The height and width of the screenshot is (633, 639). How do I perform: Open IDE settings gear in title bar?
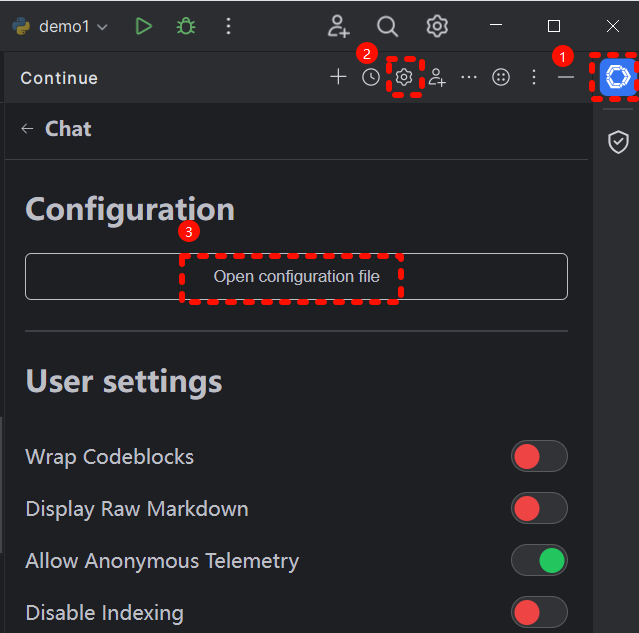tap(437, 26)
